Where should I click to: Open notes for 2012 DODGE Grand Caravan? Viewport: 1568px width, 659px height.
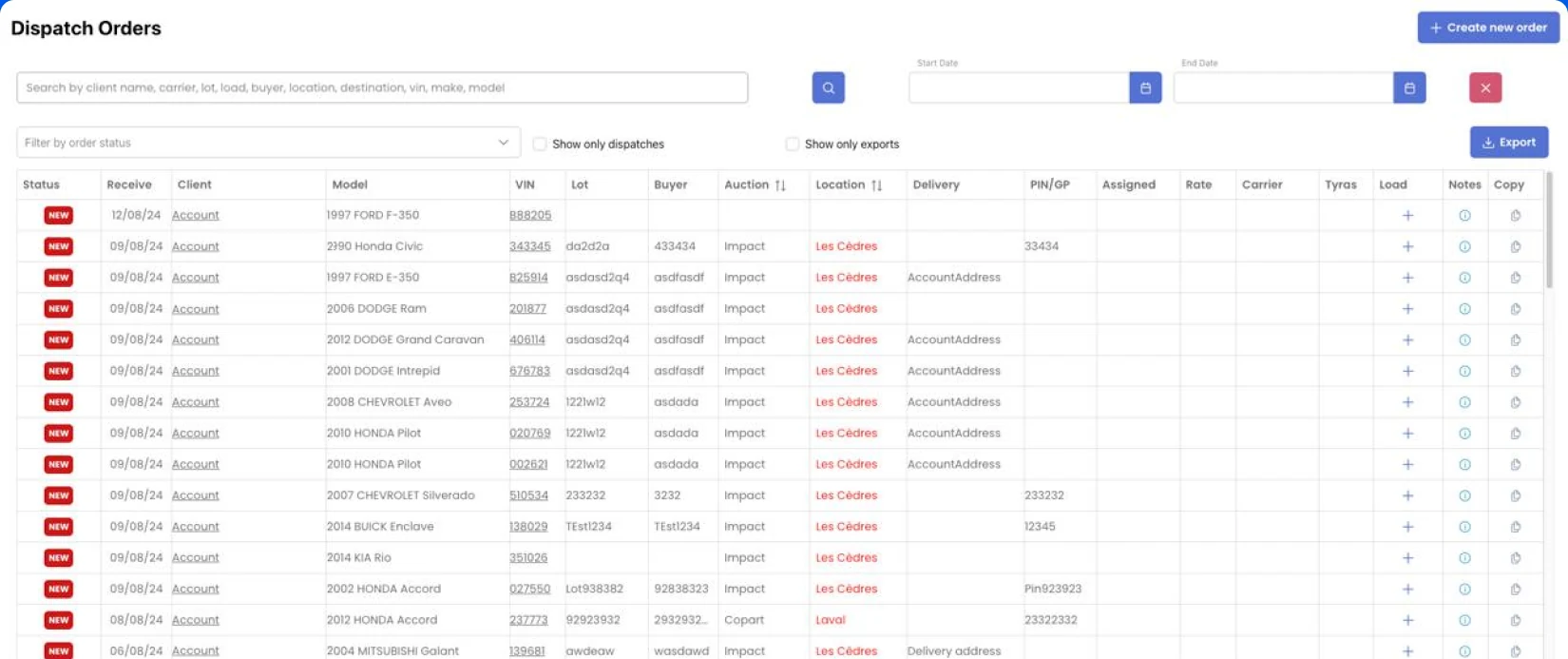(1464, 340)
